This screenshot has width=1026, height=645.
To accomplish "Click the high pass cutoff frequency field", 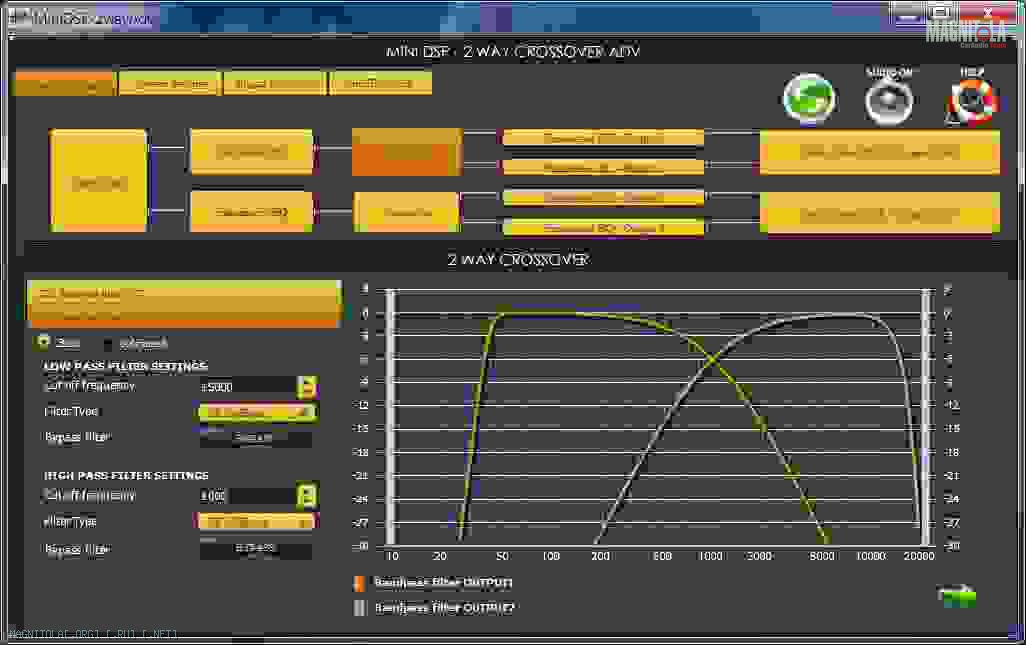I will (x=247, y=496).
